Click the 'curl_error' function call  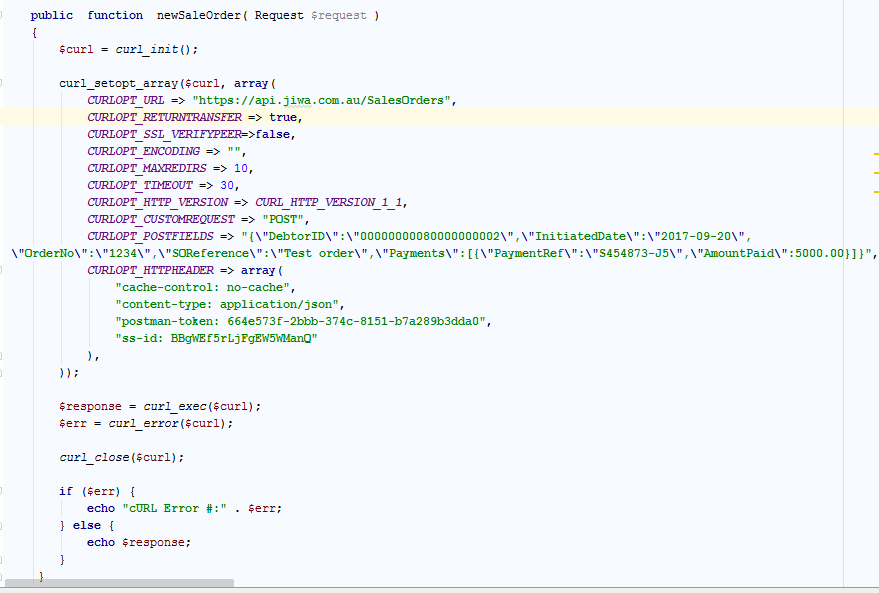(x=143, y=423)
